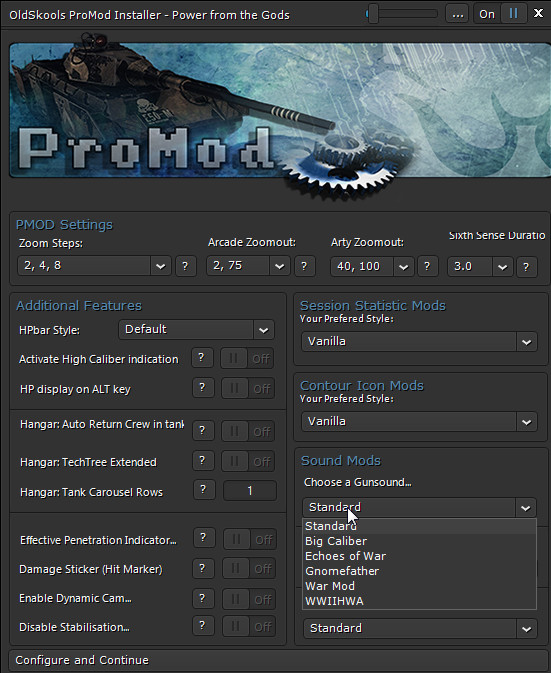The width and height of the screenshot is (551, 673).
Task: Toggle Enable Dynamic Cam switch
Action: [249, 599]
